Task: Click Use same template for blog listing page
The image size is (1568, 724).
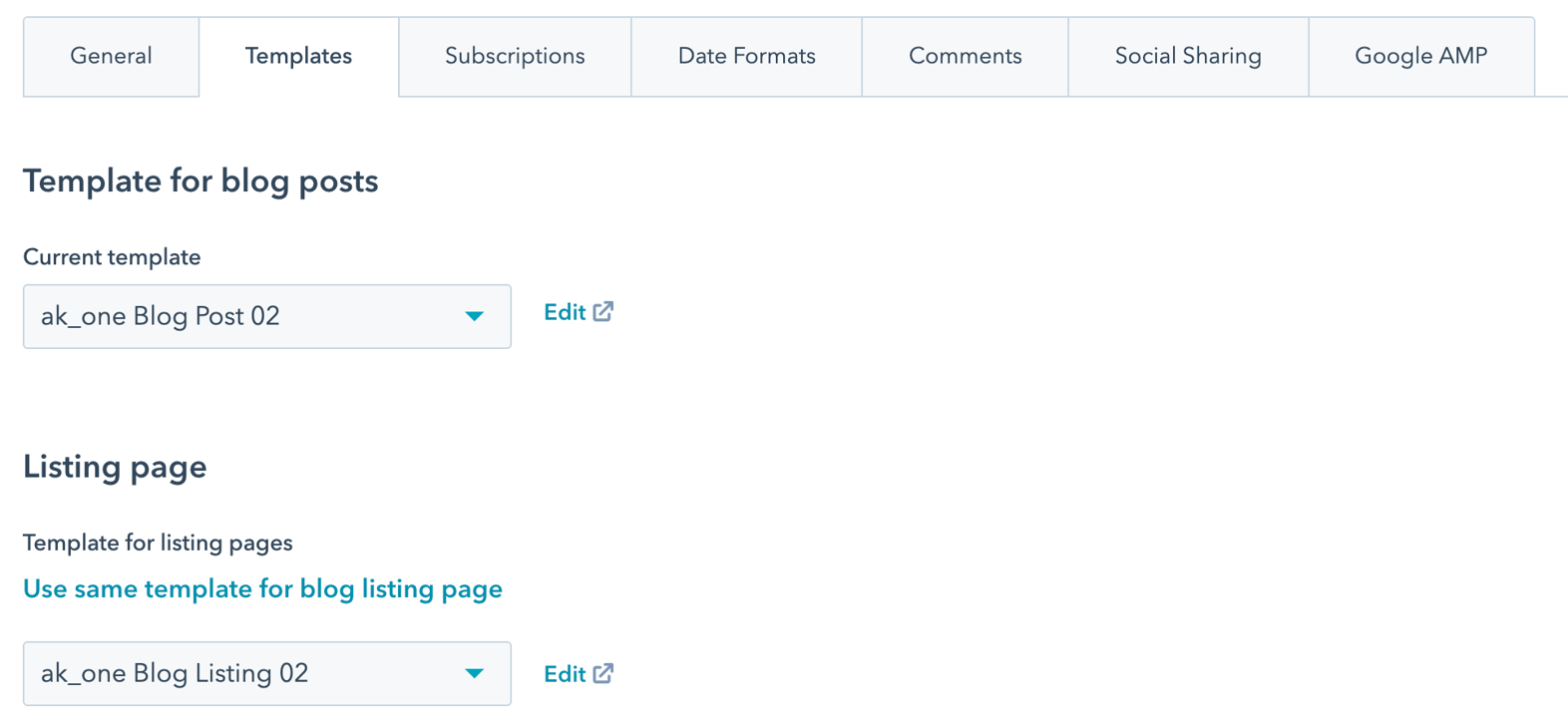Action: pyautogui.click(x=262, y=589)
